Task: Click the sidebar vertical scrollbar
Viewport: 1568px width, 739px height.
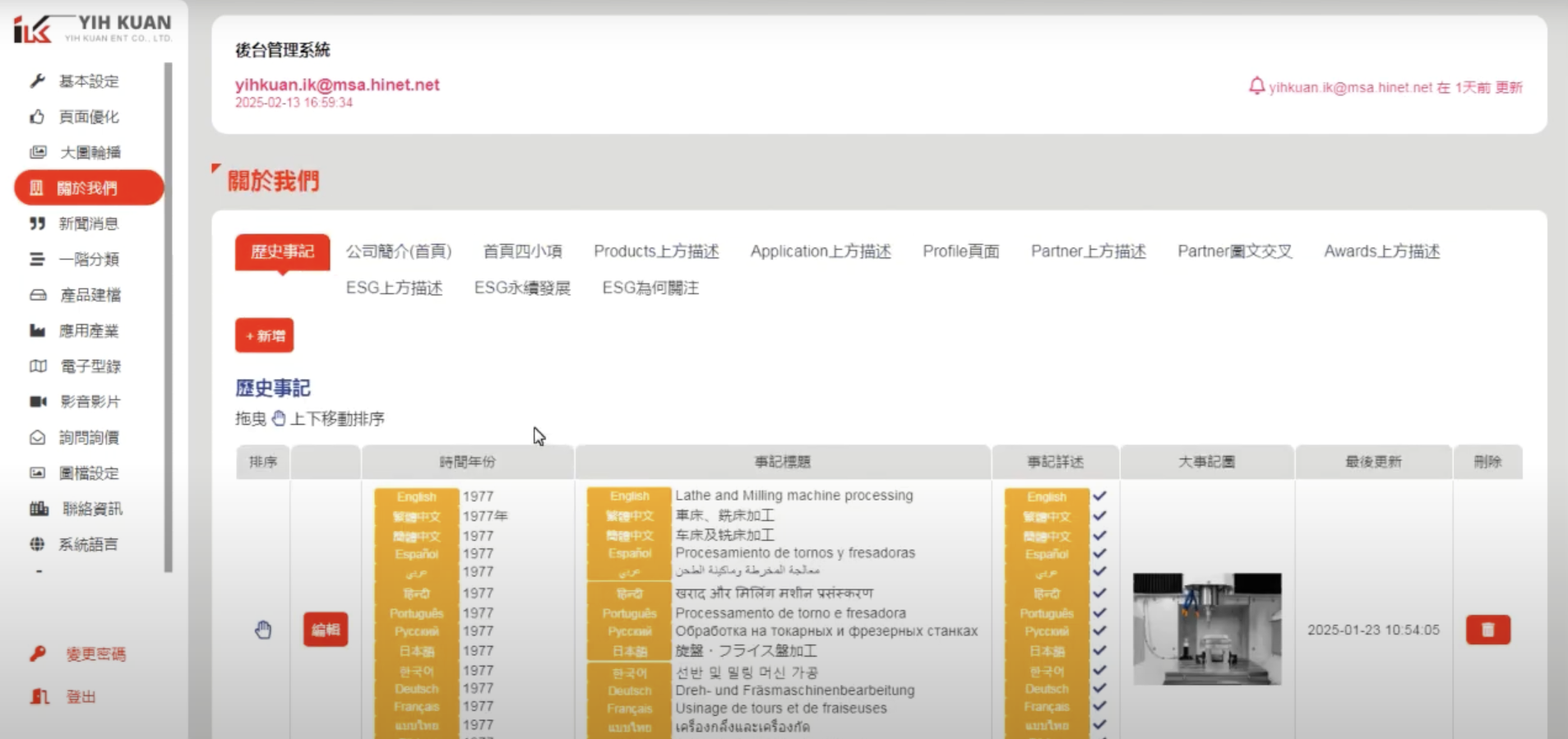Action: (169, 316)
